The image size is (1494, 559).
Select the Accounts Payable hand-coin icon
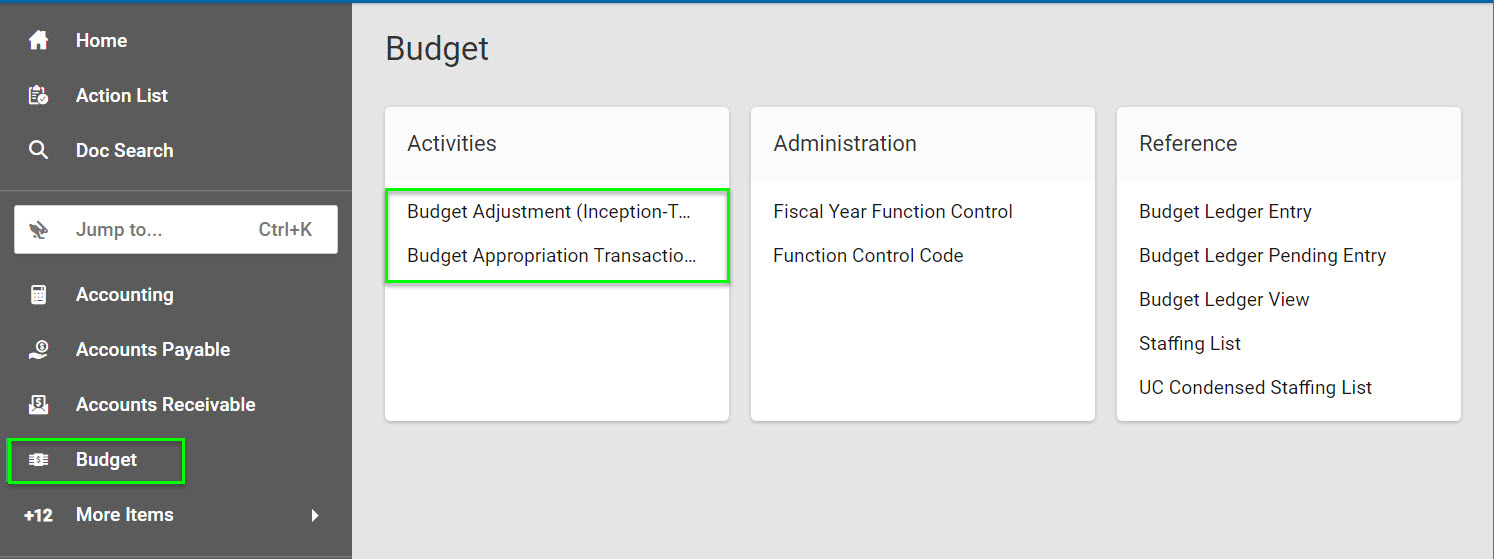38,350
